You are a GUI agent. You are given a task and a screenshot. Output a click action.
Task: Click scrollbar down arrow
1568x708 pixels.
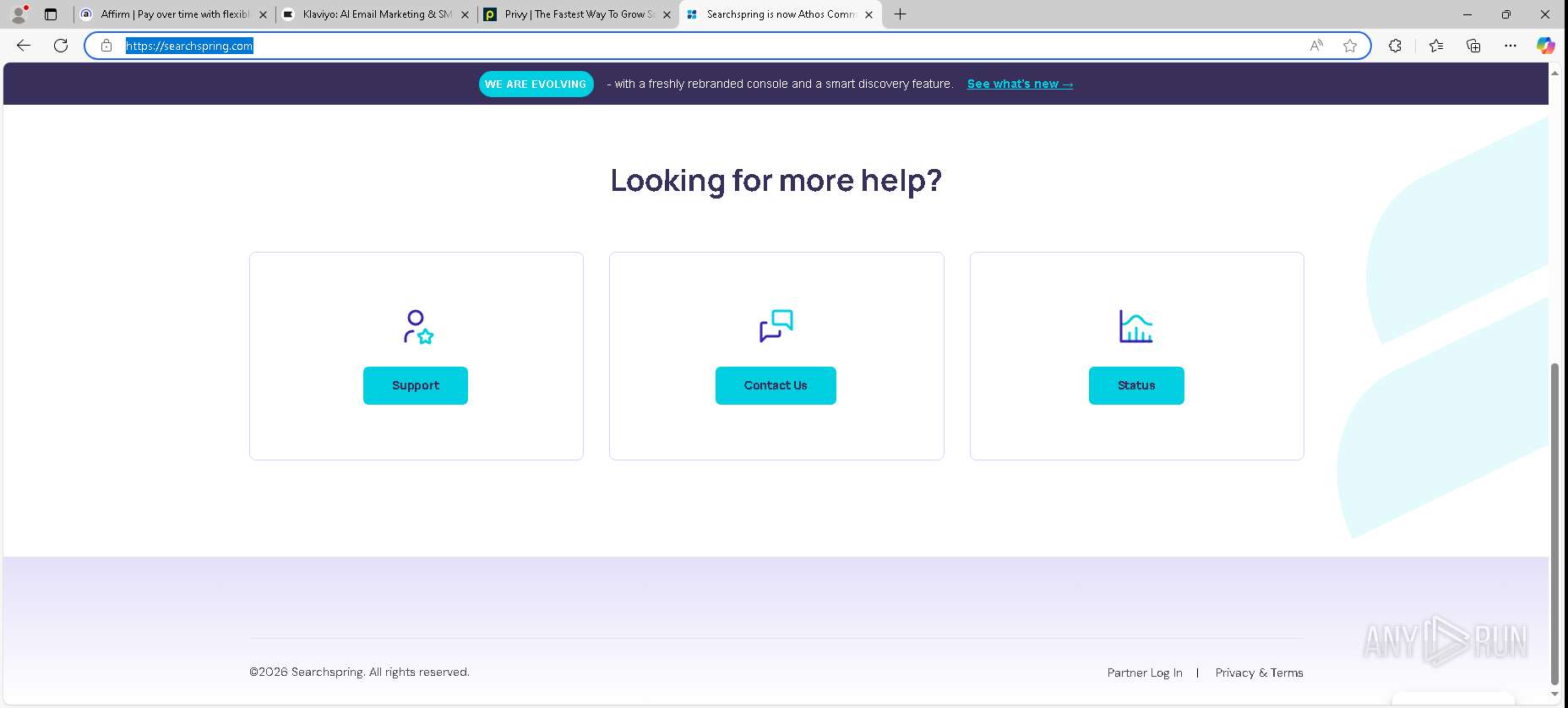1554,694
